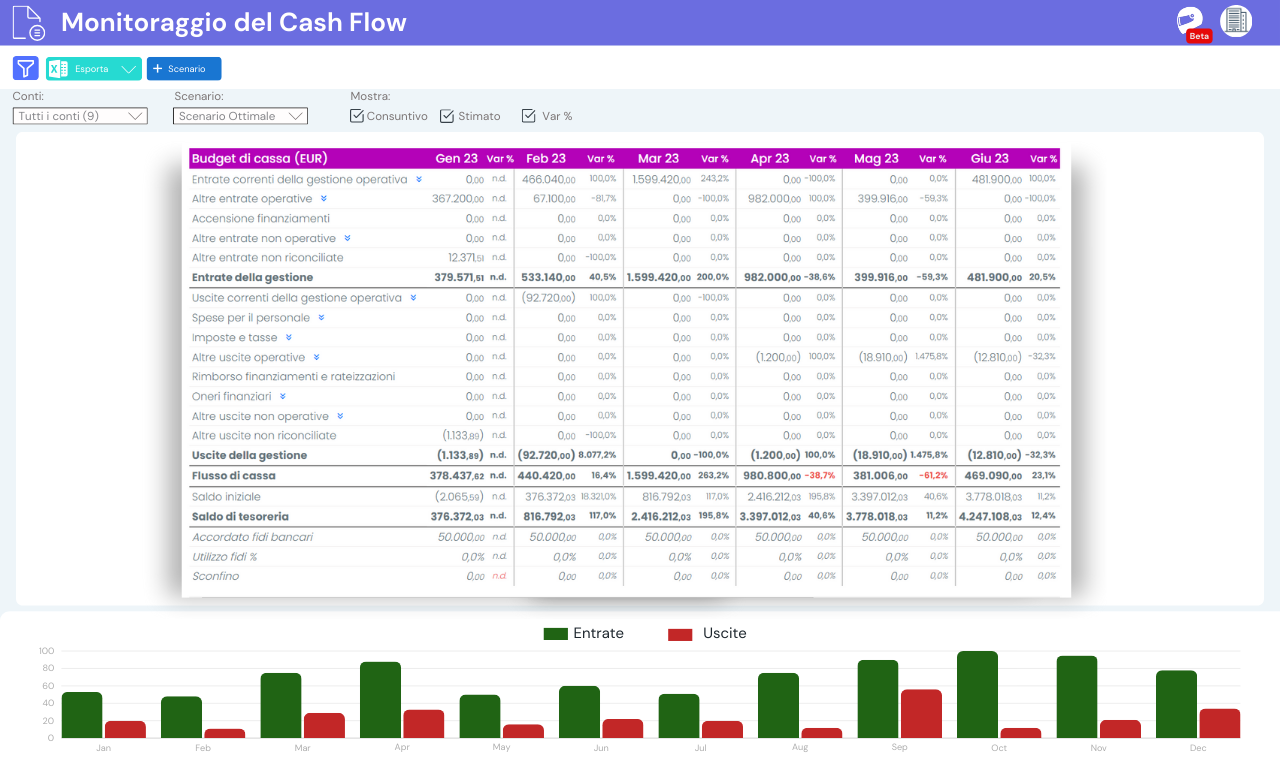Click the 'Feb 23' column header

pyautogui.click(x=546, y=158)
